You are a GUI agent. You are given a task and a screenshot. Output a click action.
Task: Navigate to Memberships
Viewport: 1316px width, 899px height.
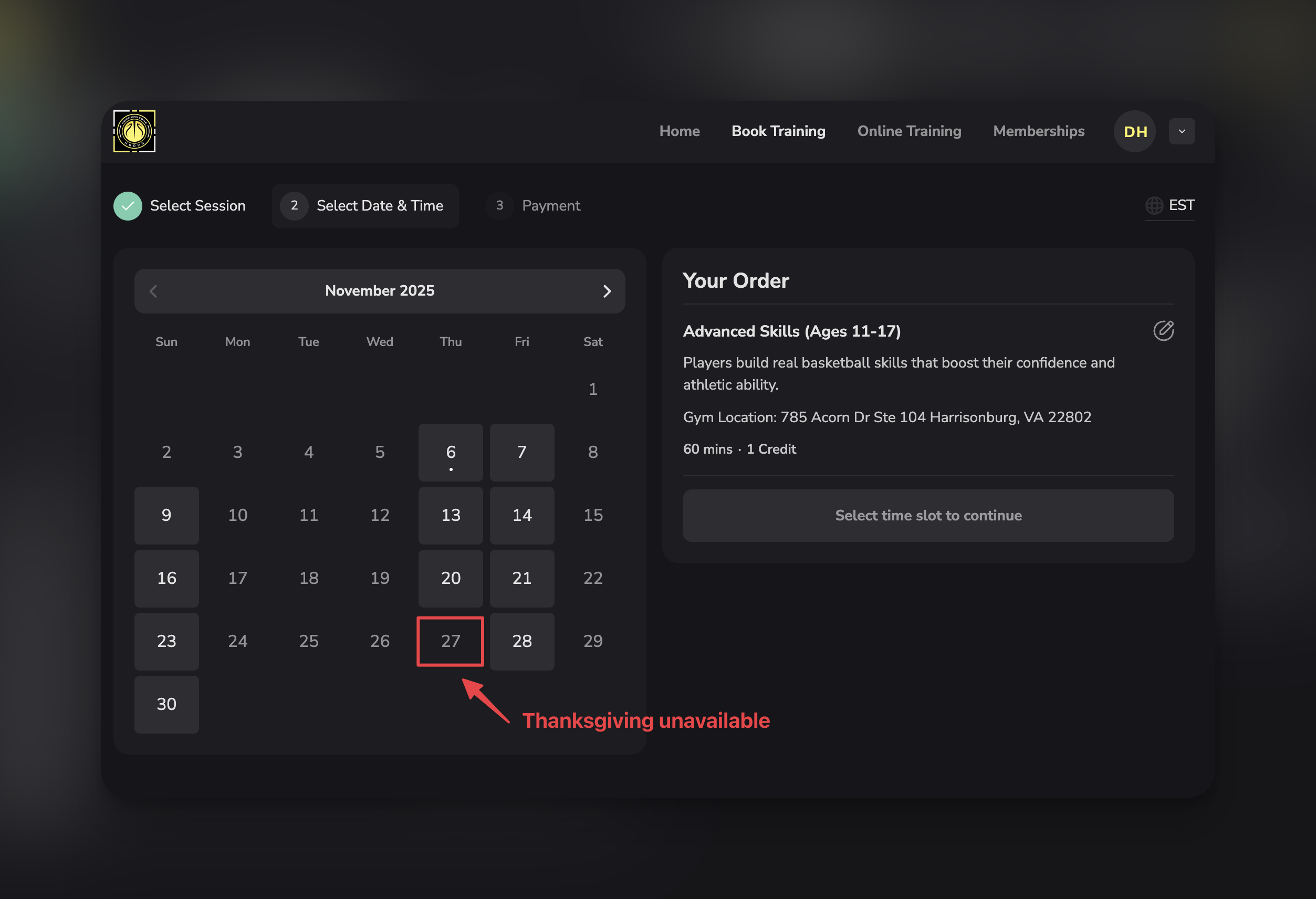click(x=1039, y=131)
